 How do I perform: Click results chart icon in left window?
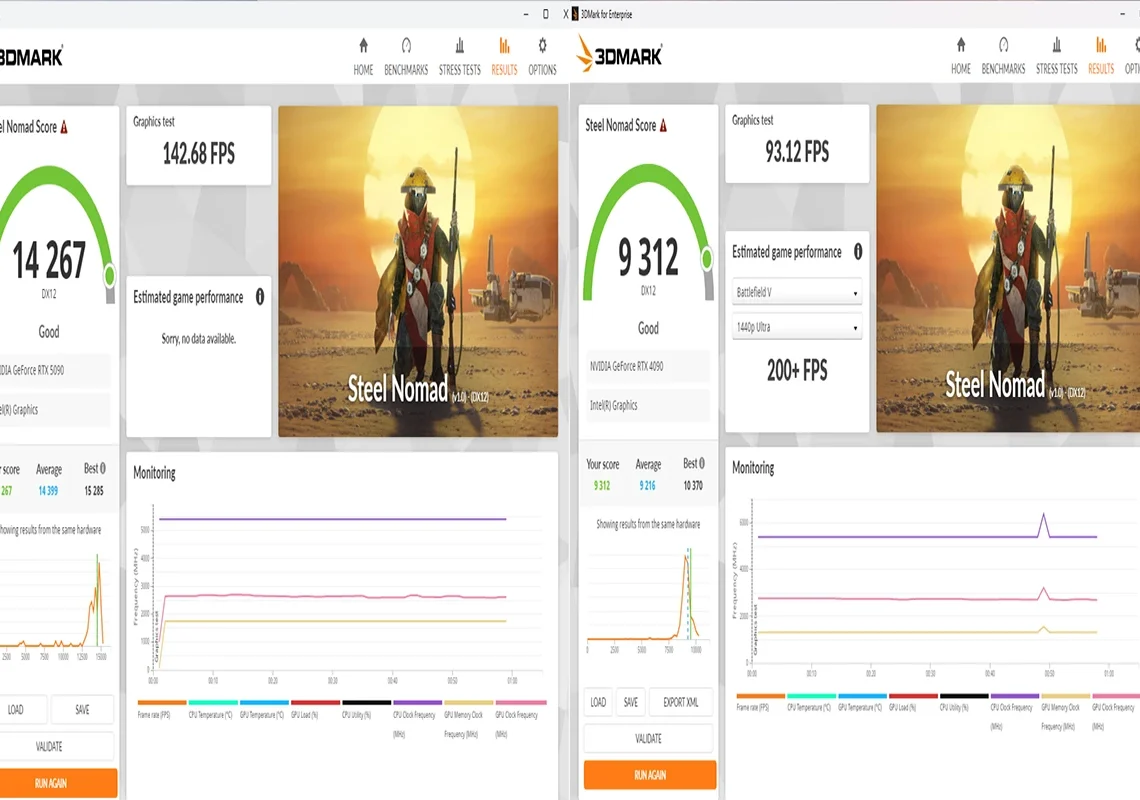[x=504, y=46]
